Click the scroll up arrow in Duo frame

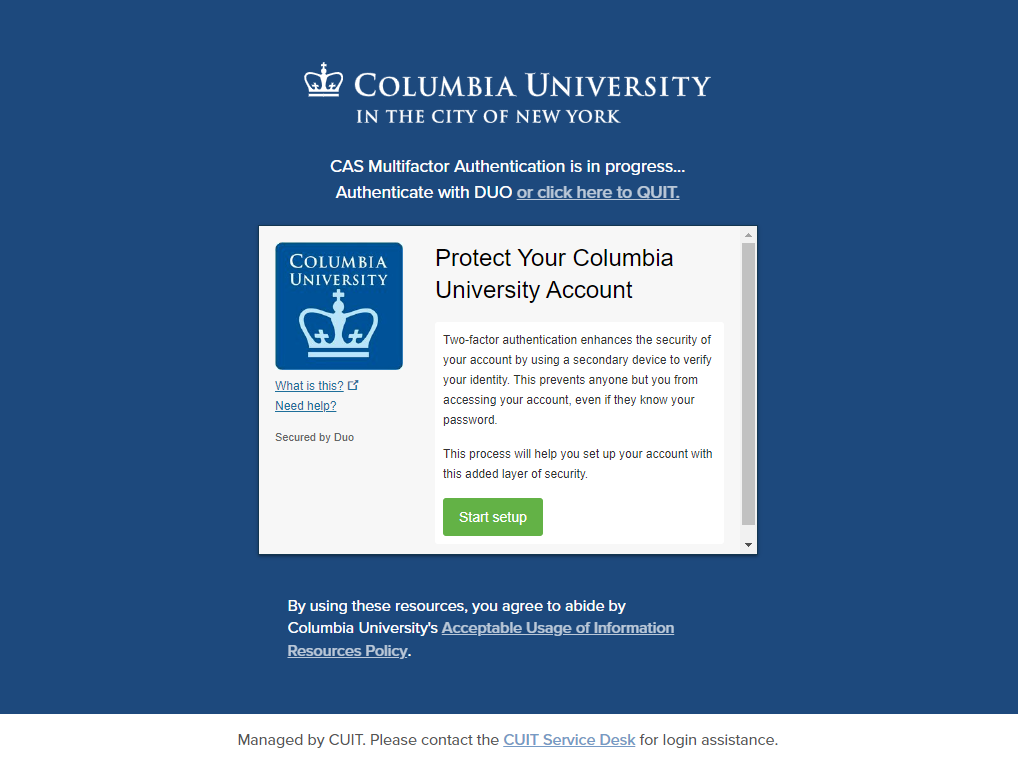point(749,235)
